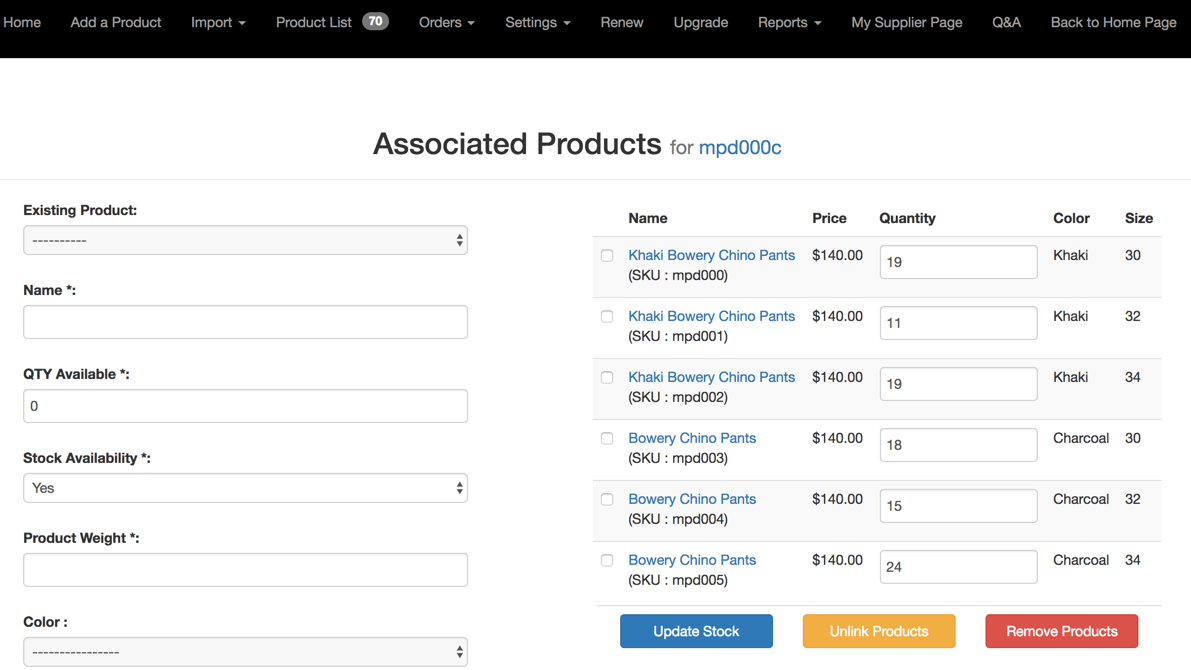Expand the Stock Availability dropdown
The width and height of the screenshot is (1191, 670).
coord(245,489)
